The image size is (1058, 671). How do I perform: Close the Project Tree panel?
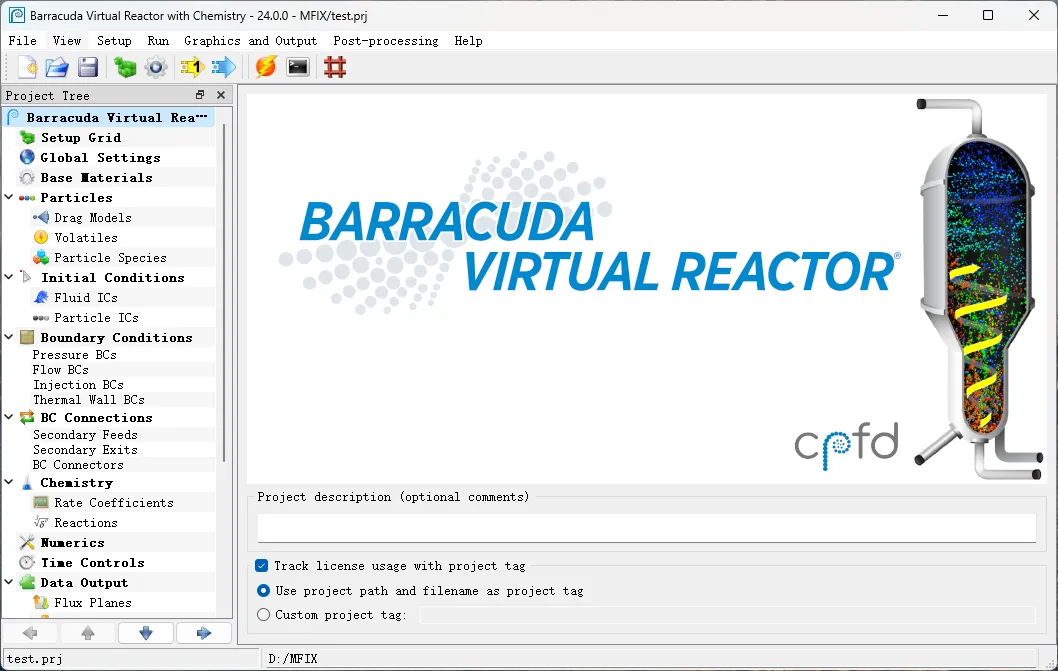tap(221, 95)
